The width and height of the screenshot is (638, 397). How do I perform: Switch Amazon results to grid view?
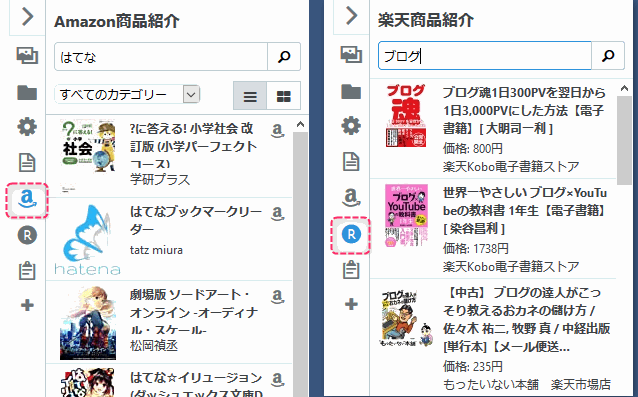[284, 96]
